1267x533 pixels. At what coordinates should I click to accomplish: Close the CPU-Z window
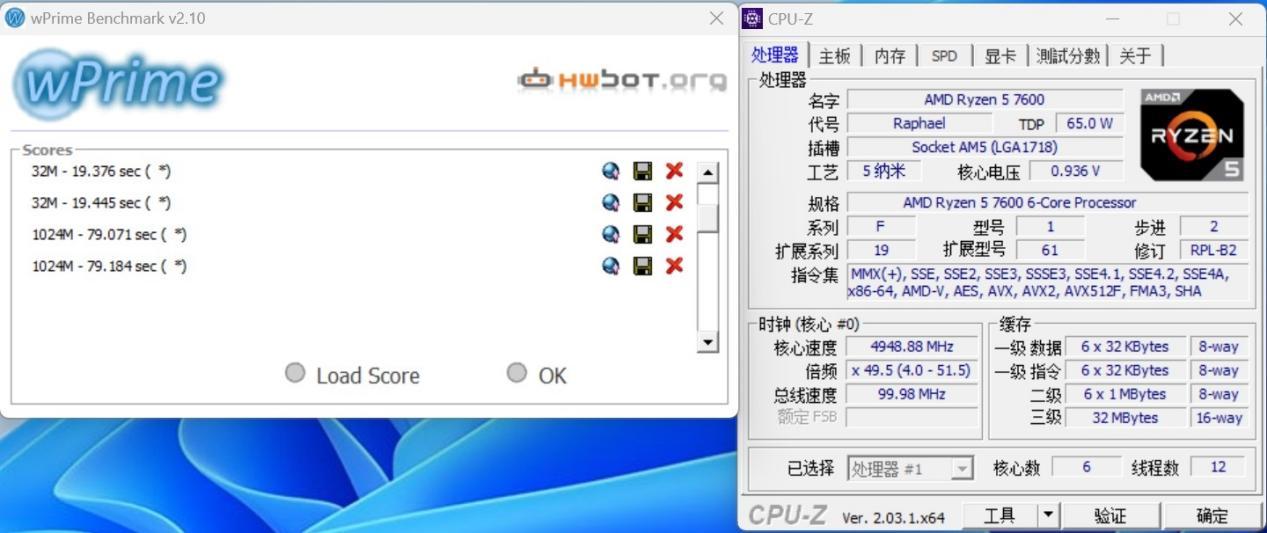coord(1235,19)
